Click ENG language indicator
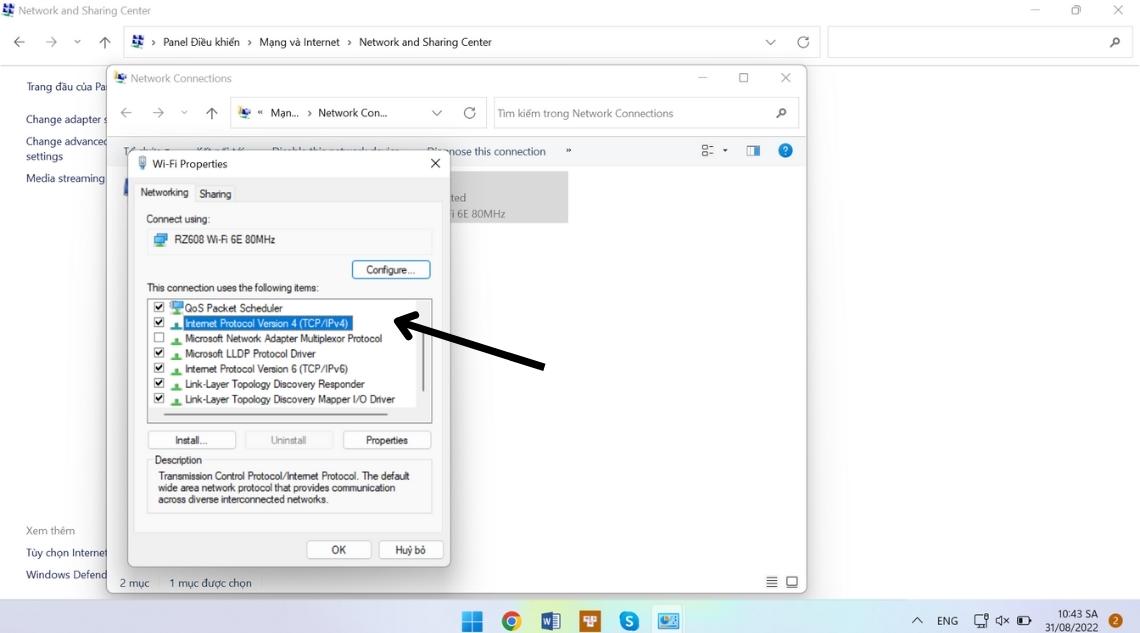This screenshot has height=633, width=1140. (x=947, y=621)
